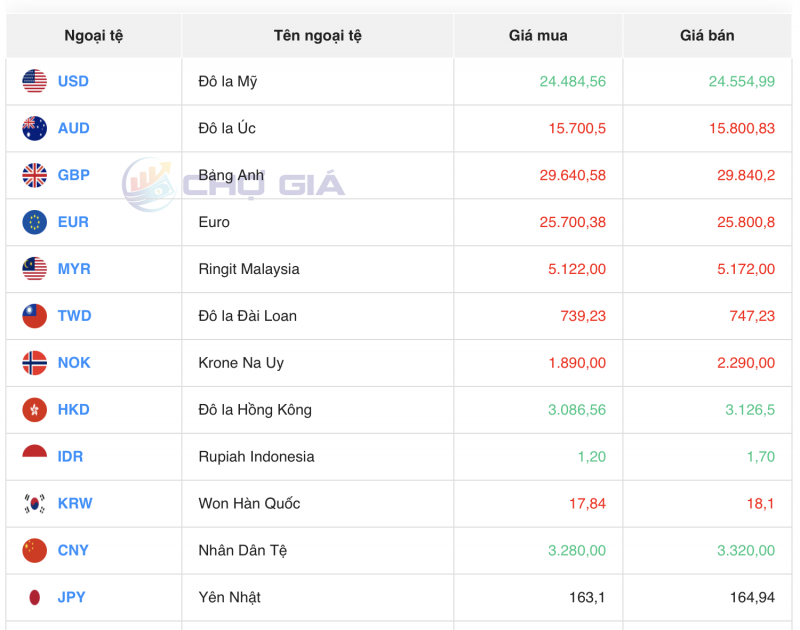Open the EUR currency link
The image size is (800, 630).
pos(73,222)
